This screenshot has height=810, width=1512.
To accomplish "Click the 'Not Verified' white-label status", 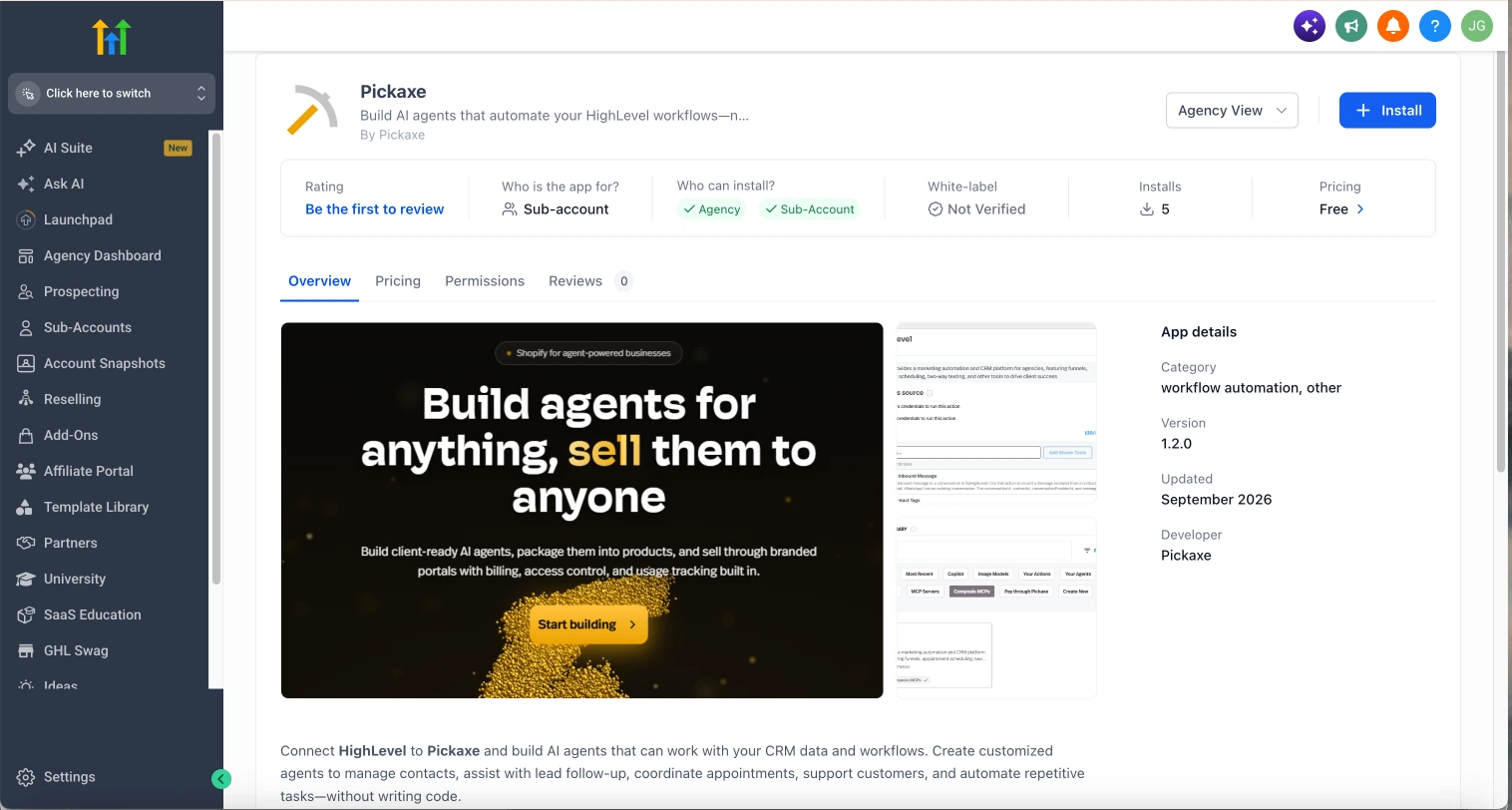I will pyautogui.click(x=976, y=209).
